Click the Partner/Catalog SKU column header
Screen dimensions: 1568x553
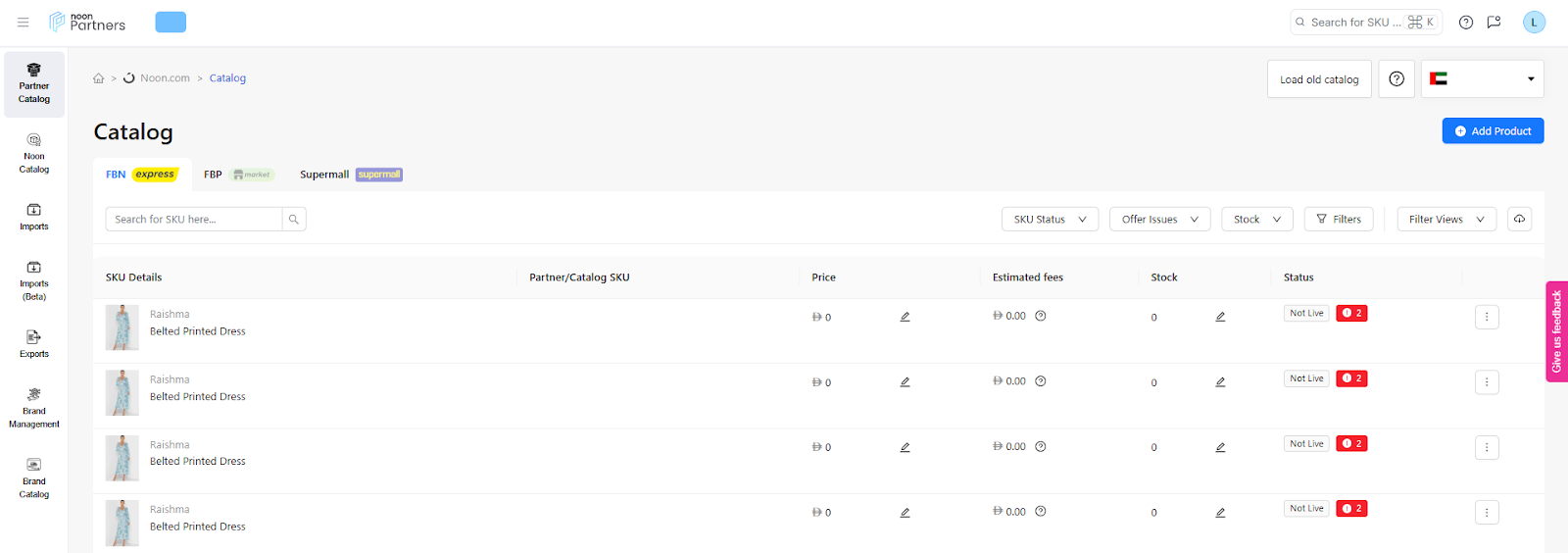click(x=579, y=277)
